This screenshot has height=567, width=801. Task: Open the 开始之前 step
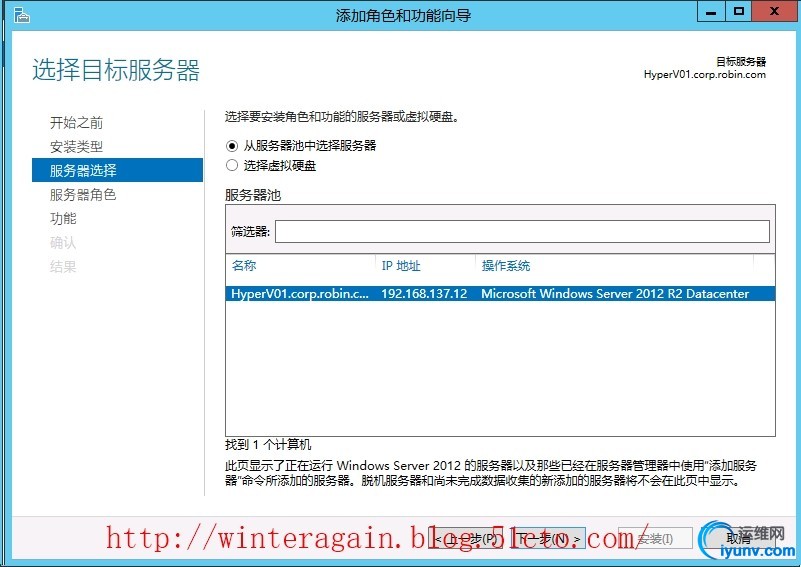(x=76, y=123)
